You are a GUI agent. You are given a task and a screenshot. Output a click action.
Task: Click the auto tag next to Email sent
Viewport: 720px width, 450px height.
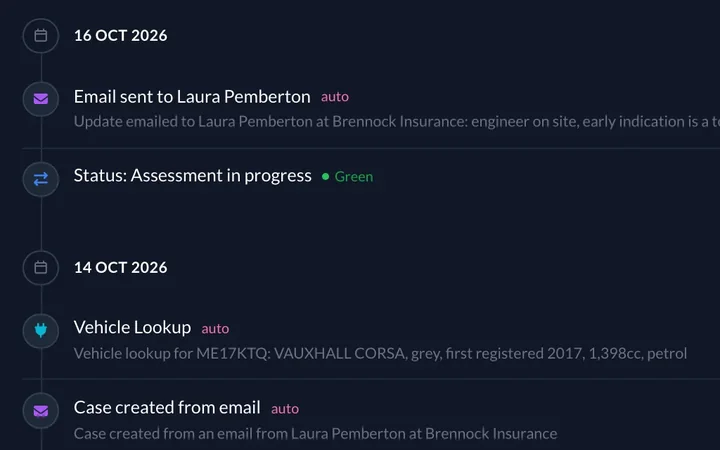click(335, 97)
